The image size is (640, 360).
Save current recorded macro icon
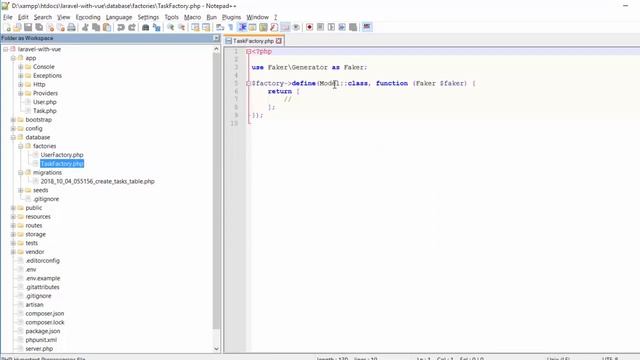(353, 27)
